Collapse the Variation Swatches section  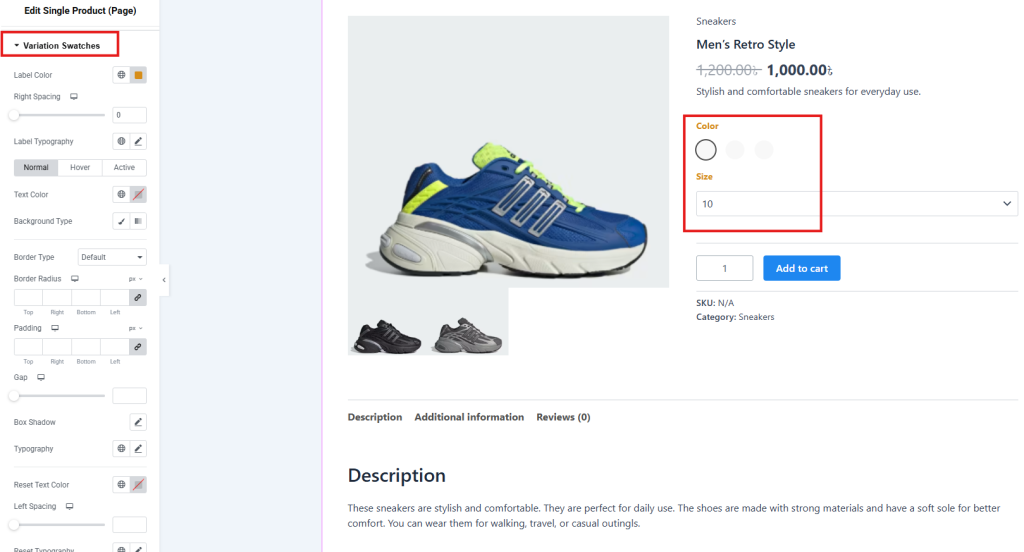pyautogui.click(x=58, y=46)
